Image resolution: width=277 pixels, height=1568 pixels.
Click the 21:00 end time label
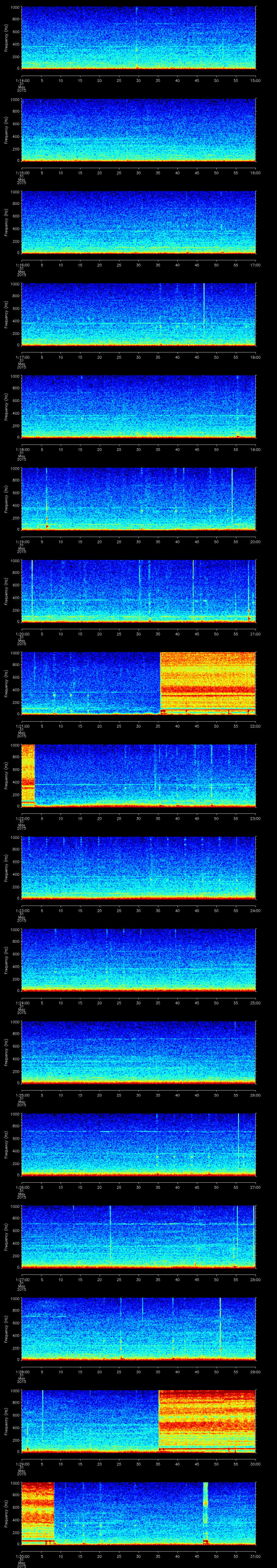(x=255, y=634)
